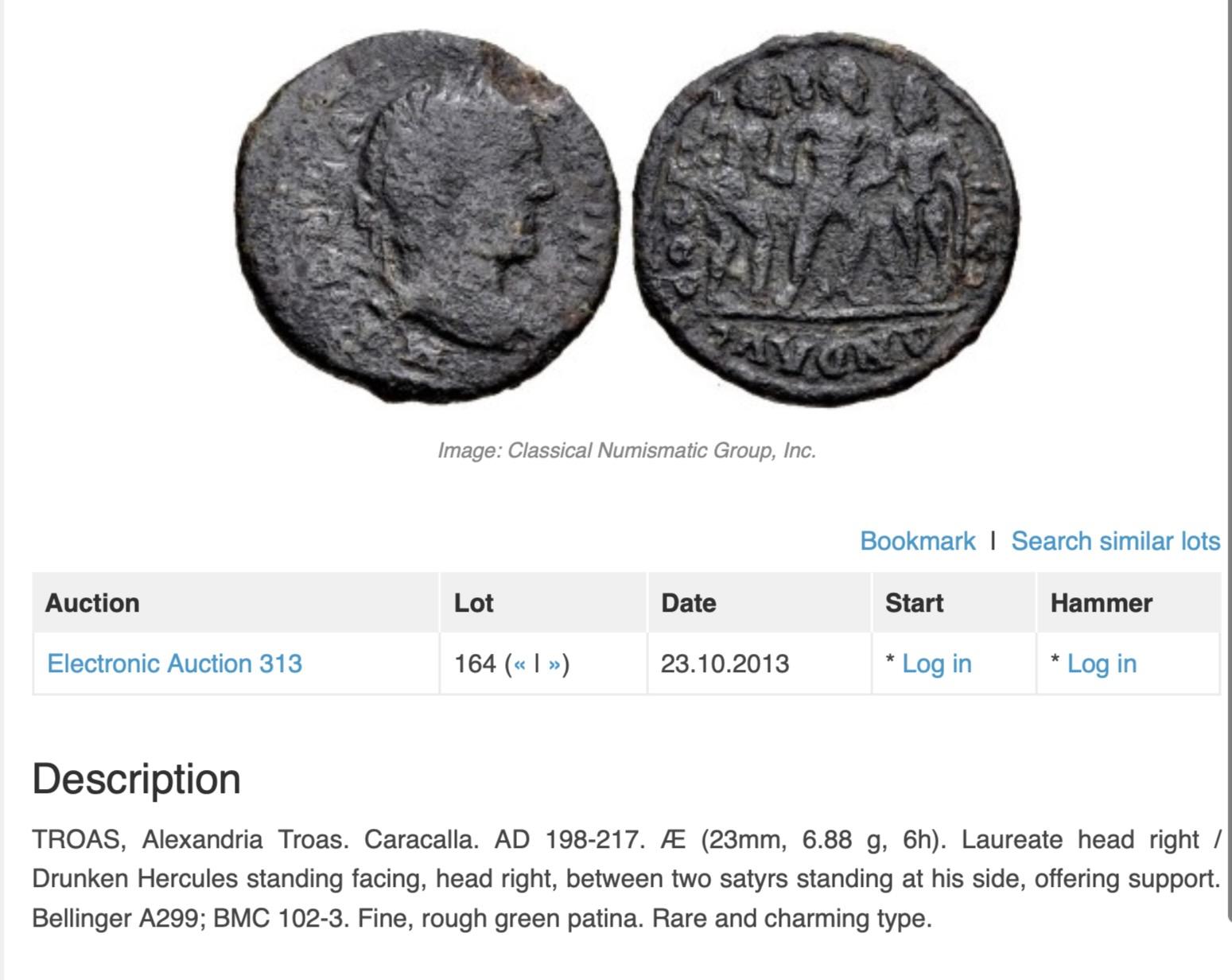Viewport: 1232px width, 980px height.
Task: Click the coin obverse portrait image
Action: click(428, 216)
